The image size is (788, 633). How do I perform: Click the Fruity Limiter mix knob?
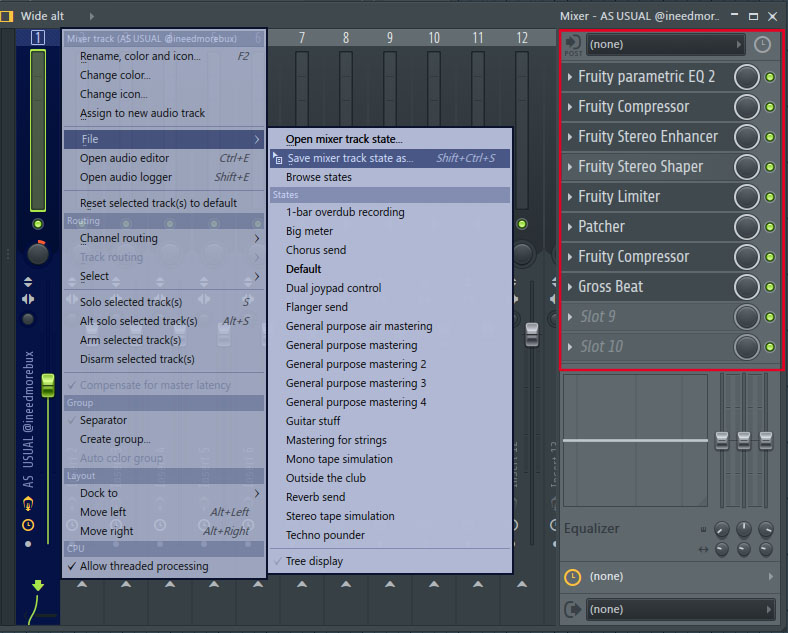pyautogui.click(x=746, y=197)
